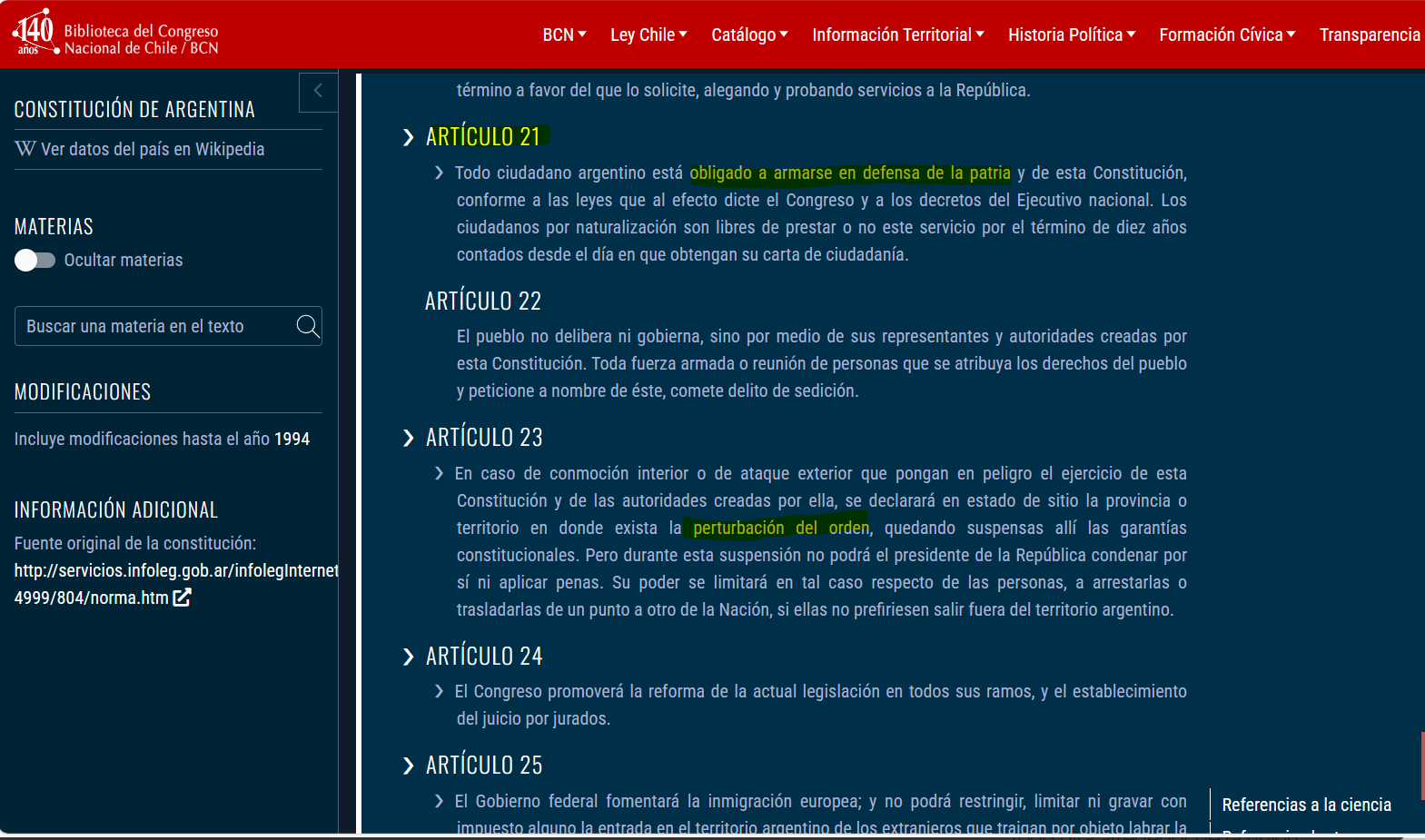Click the page scrollbar thumb on right edge
Image resolution: width=1425 pixels, height=840 pixels.
(x=1422, y=765)
